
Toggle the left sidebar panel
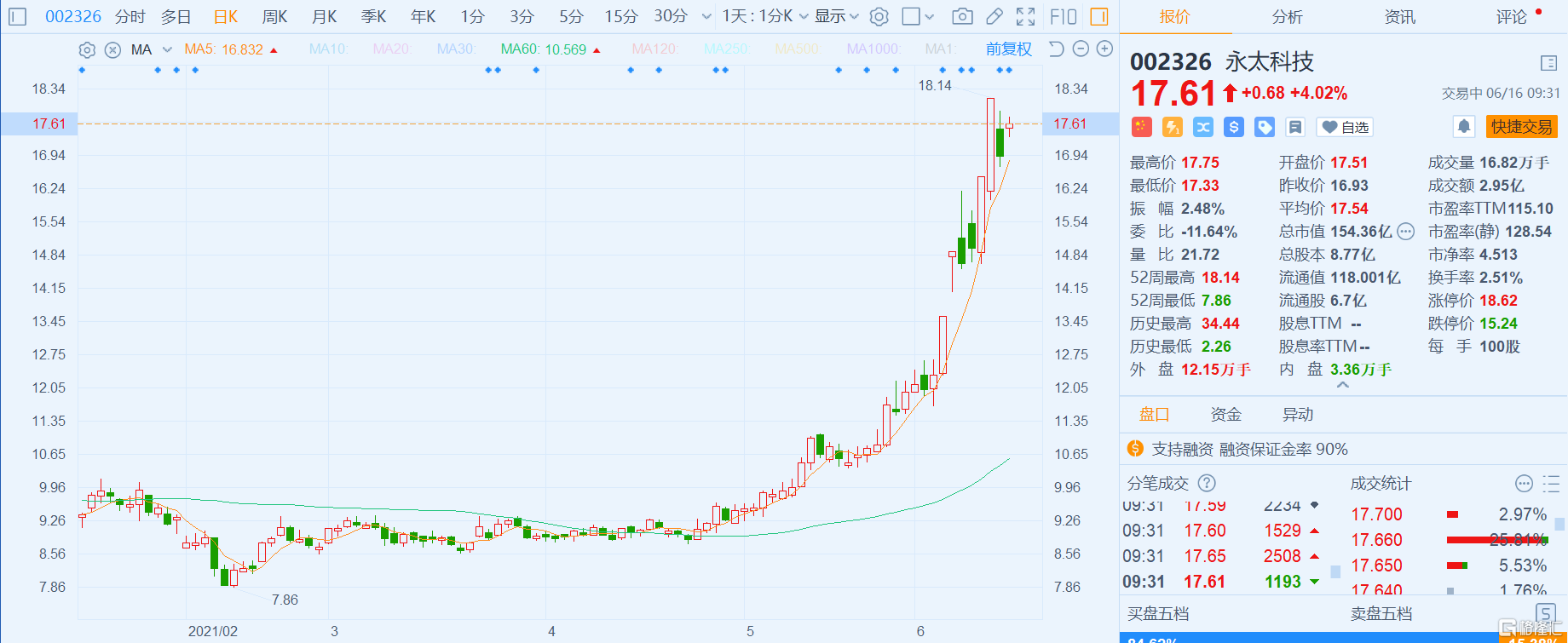point(17,16)
